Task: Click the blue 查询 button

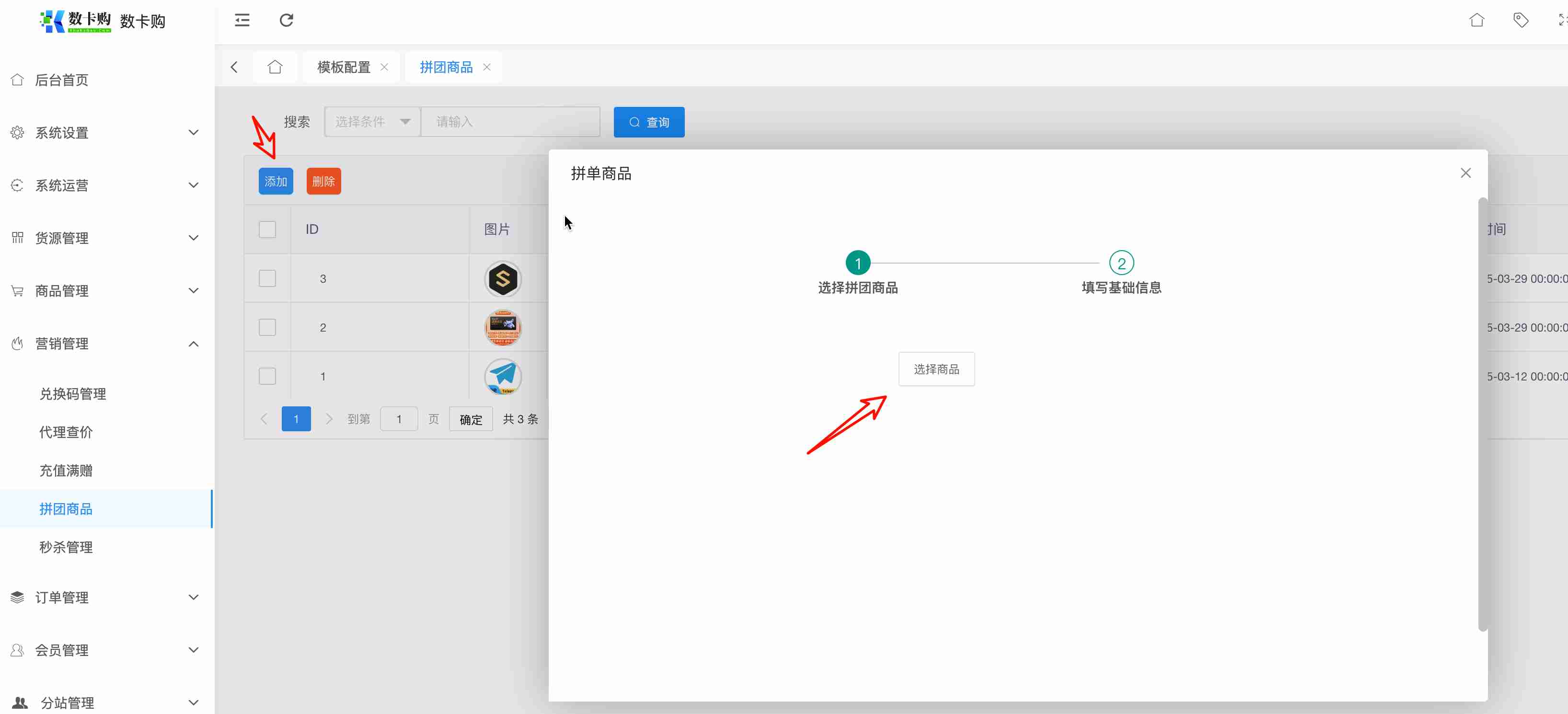Action: point(649,122)
